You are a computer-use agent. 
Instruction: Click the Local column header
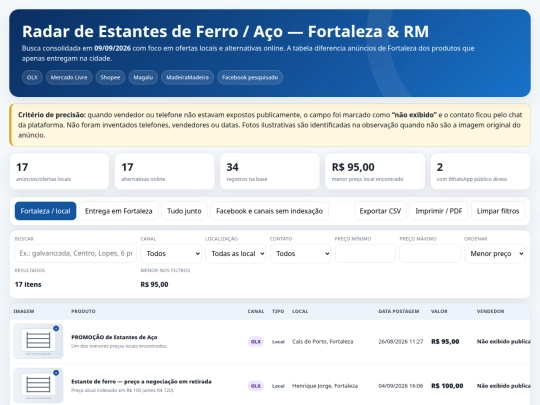[300, 311]
